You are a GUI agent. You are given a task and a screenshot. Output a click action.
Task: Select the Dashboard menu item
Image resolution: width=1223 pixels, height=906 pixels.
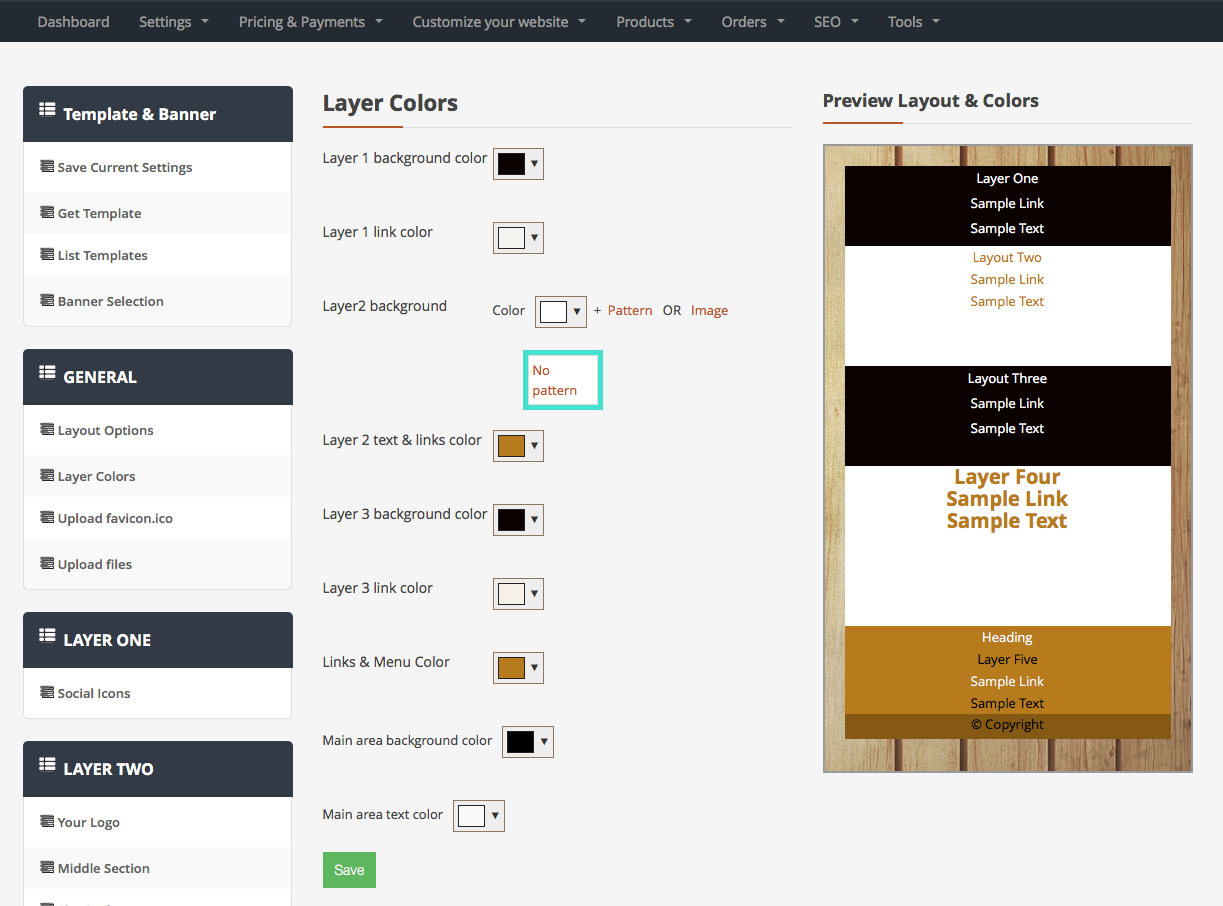pyautogui.click(x=73, y=21)
